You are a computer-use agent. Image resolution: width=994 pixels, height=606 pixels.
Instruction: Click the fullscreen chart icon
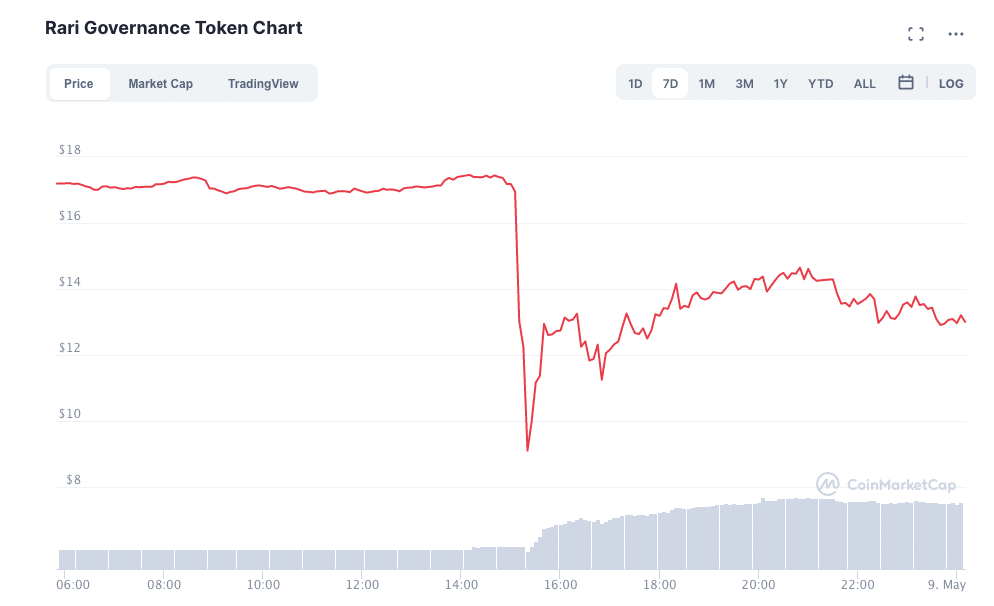coord(915,34)
